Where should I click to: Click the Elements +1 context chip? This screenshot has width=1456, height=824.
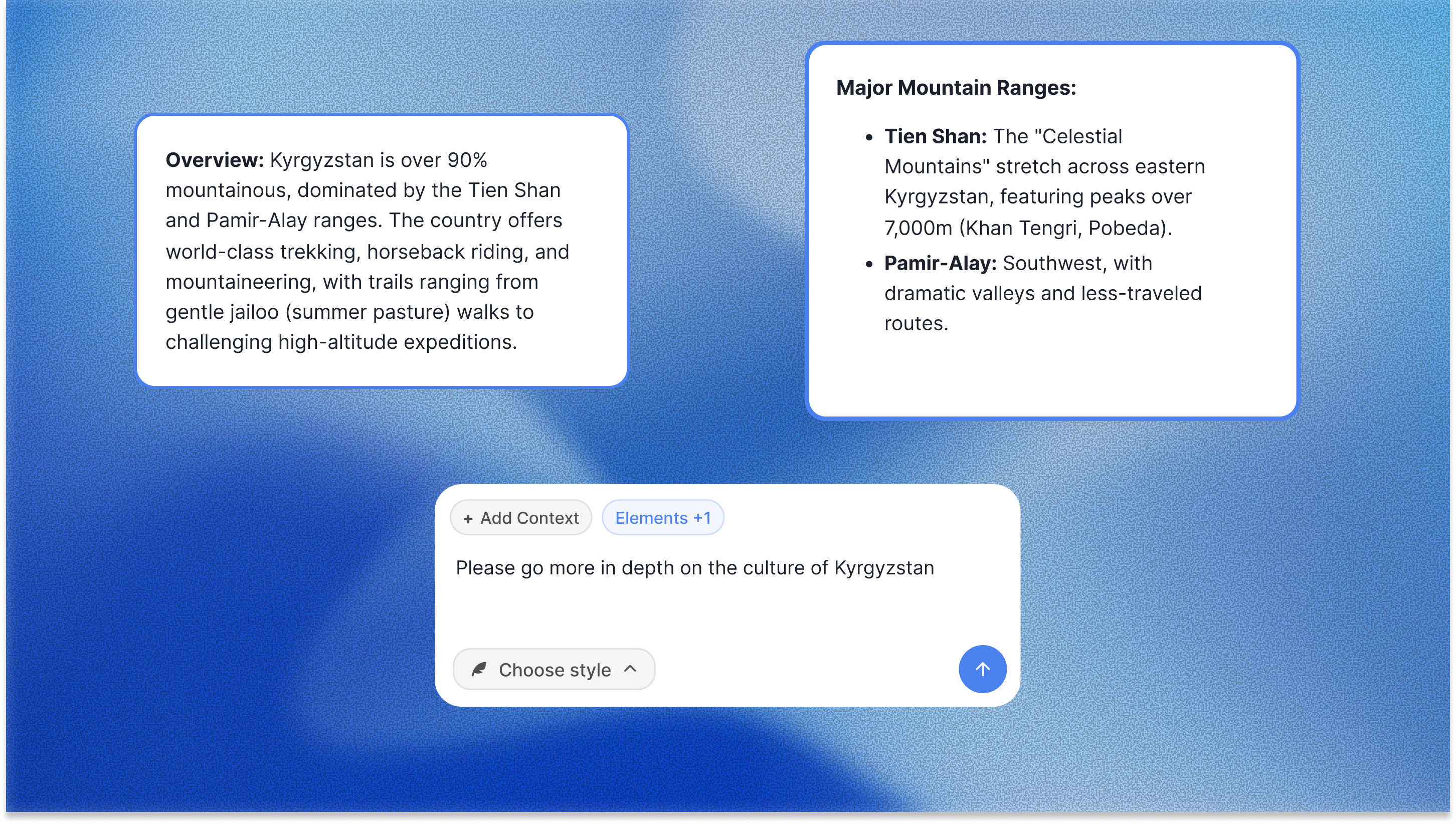pos(662,518)
